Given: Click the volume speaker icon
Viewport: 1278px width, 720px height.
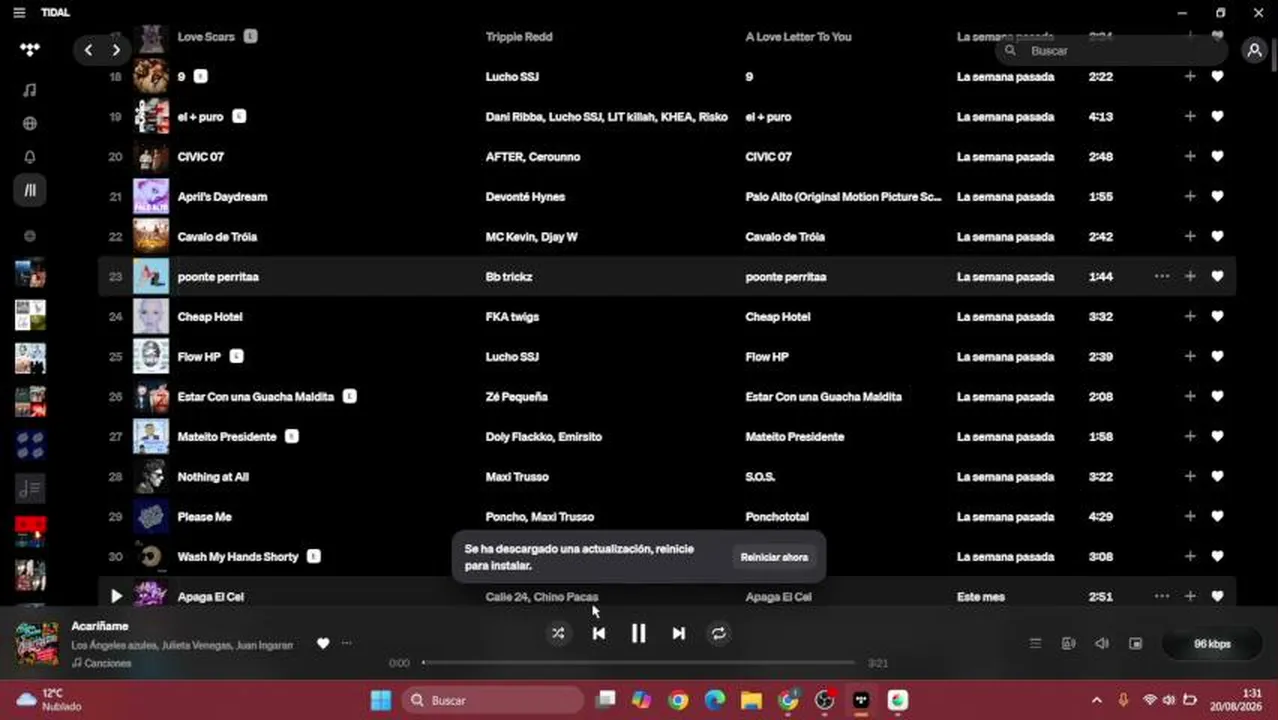Looking at the screenshot, I should click(x=1101, y=644).
